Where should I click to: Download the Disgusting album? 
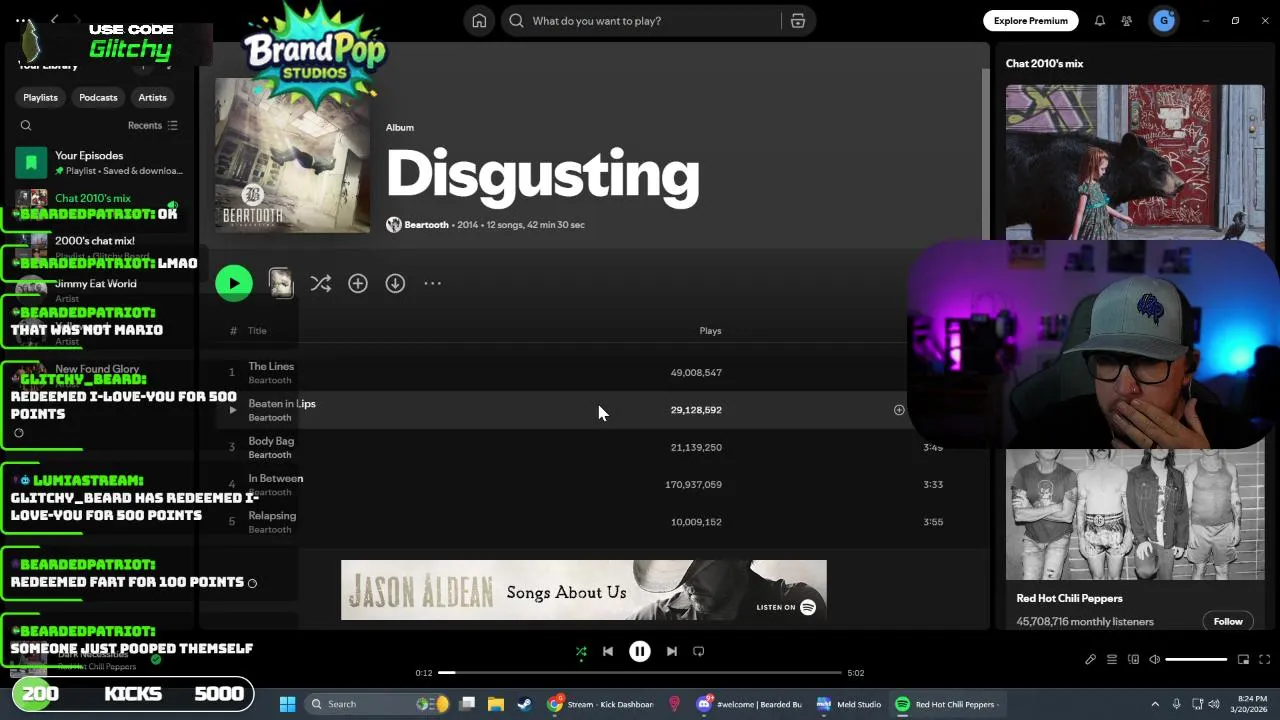pos(395,284)
